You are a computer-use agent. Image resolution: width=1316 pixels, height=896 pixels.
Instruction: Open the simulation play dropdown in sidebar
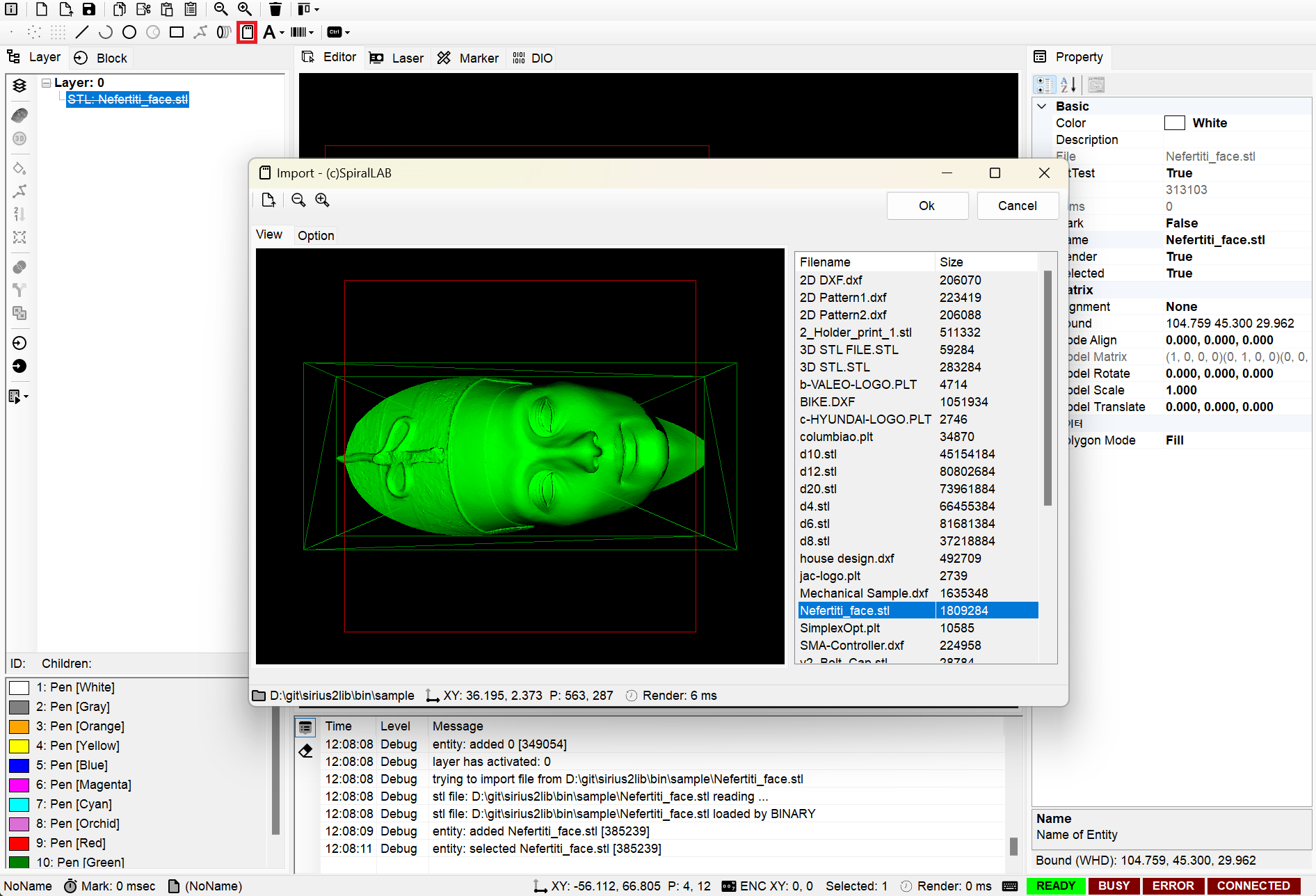pos(26,397)
